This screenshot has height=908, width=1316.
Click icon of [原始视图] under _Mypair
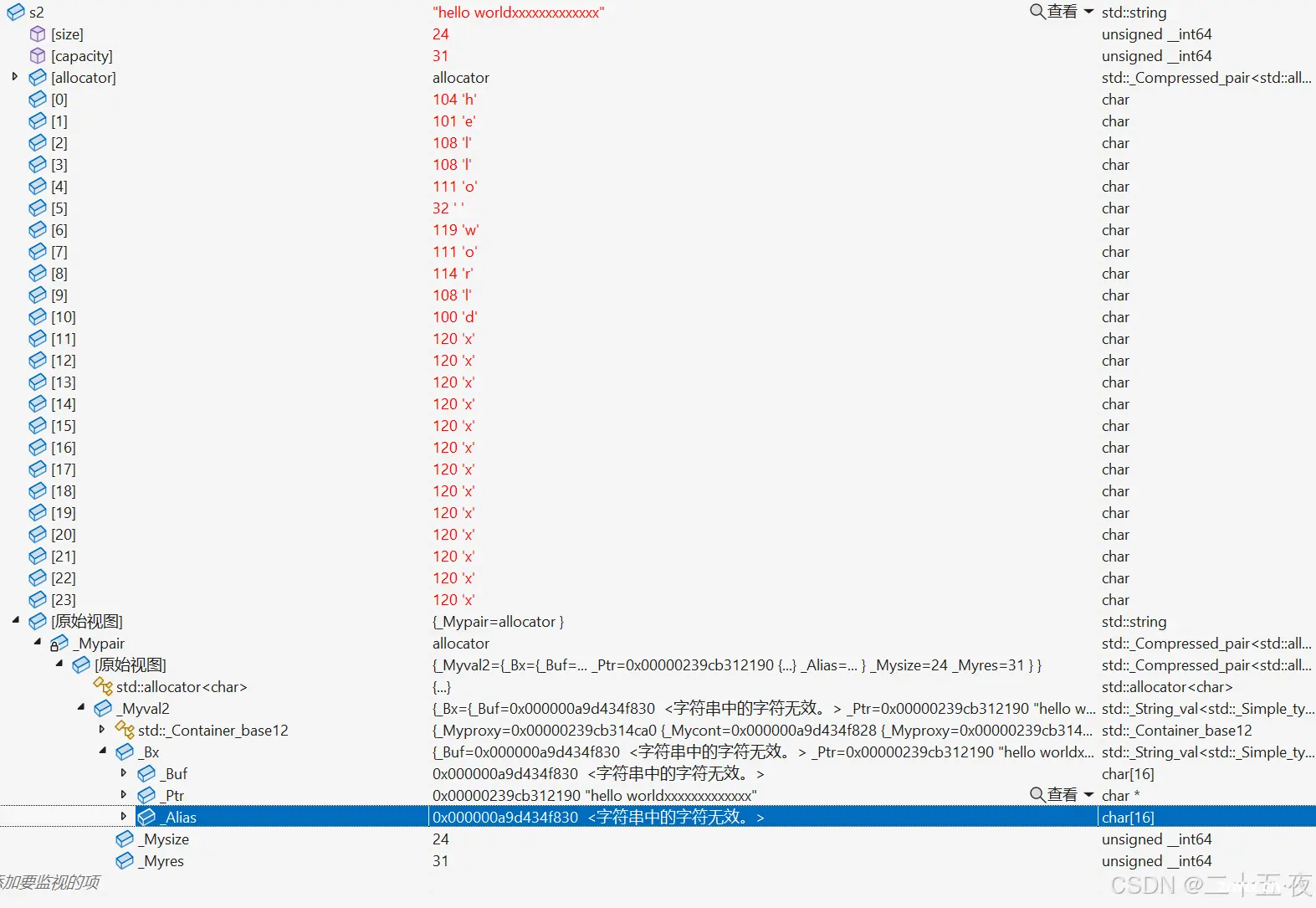[x=81, y=665]
